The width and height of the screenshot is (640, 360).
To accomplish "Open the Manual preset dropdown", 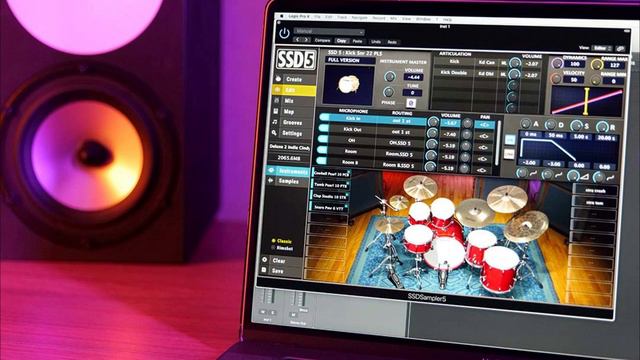I will tap(329, 31).
